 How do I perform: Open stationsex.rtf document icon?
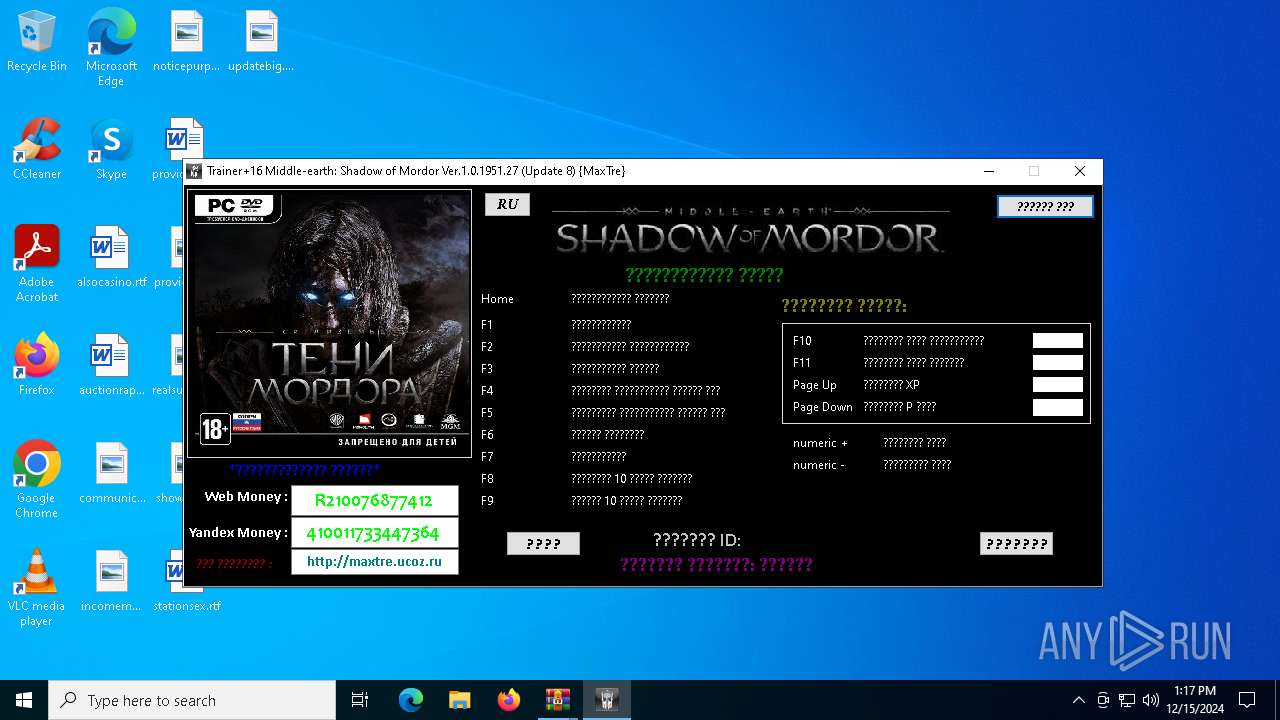coord(186,582)
